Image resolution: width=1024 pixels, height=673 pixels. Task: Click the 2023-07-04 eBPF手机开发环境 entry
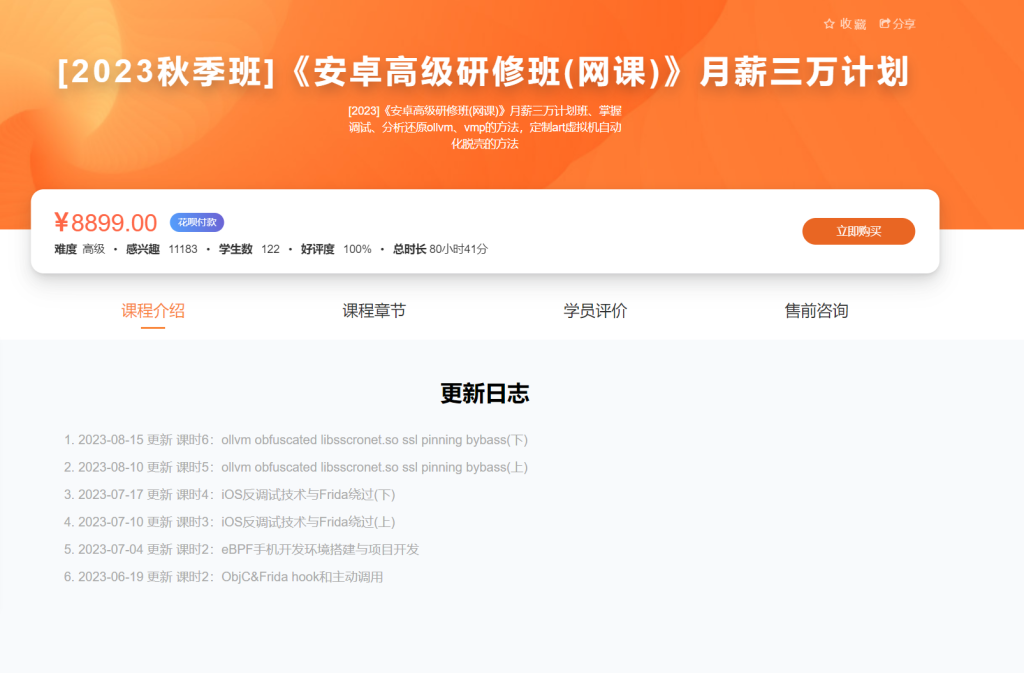click(248, 550)
